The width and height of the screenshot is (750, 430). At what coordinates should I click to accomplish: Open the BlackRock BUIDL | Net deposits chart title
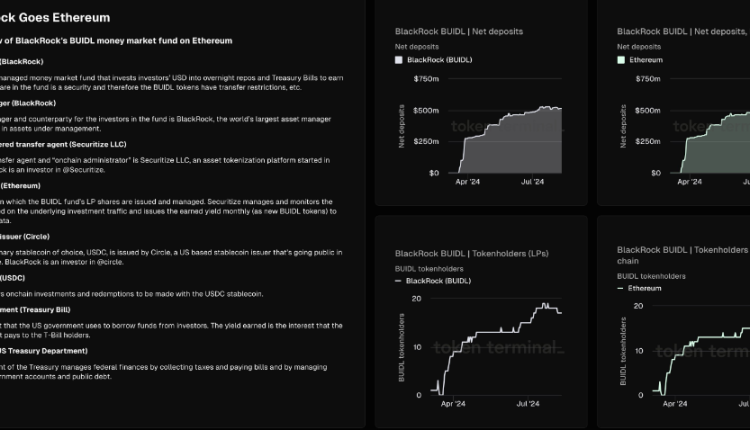[459, 32]
